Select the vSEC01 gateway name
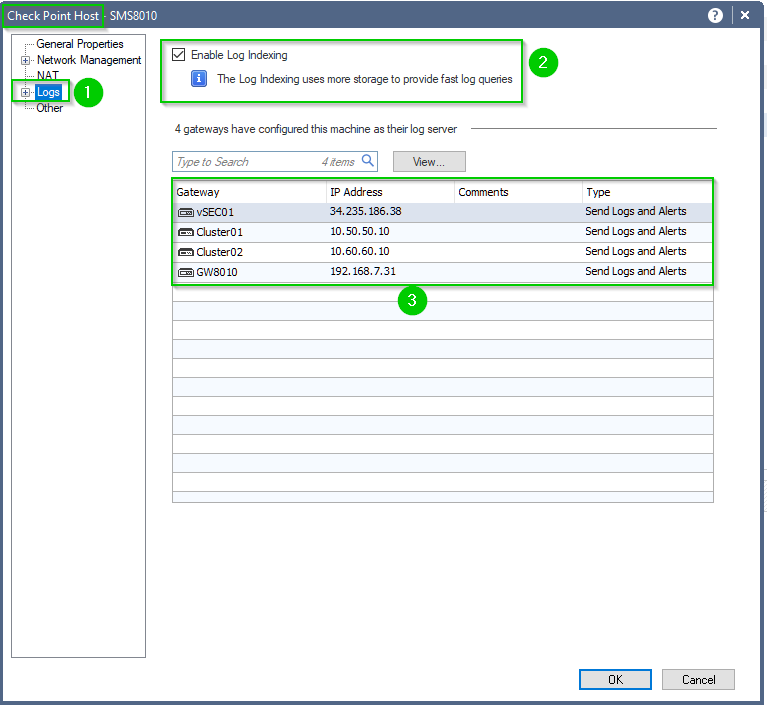 point(215,212)
